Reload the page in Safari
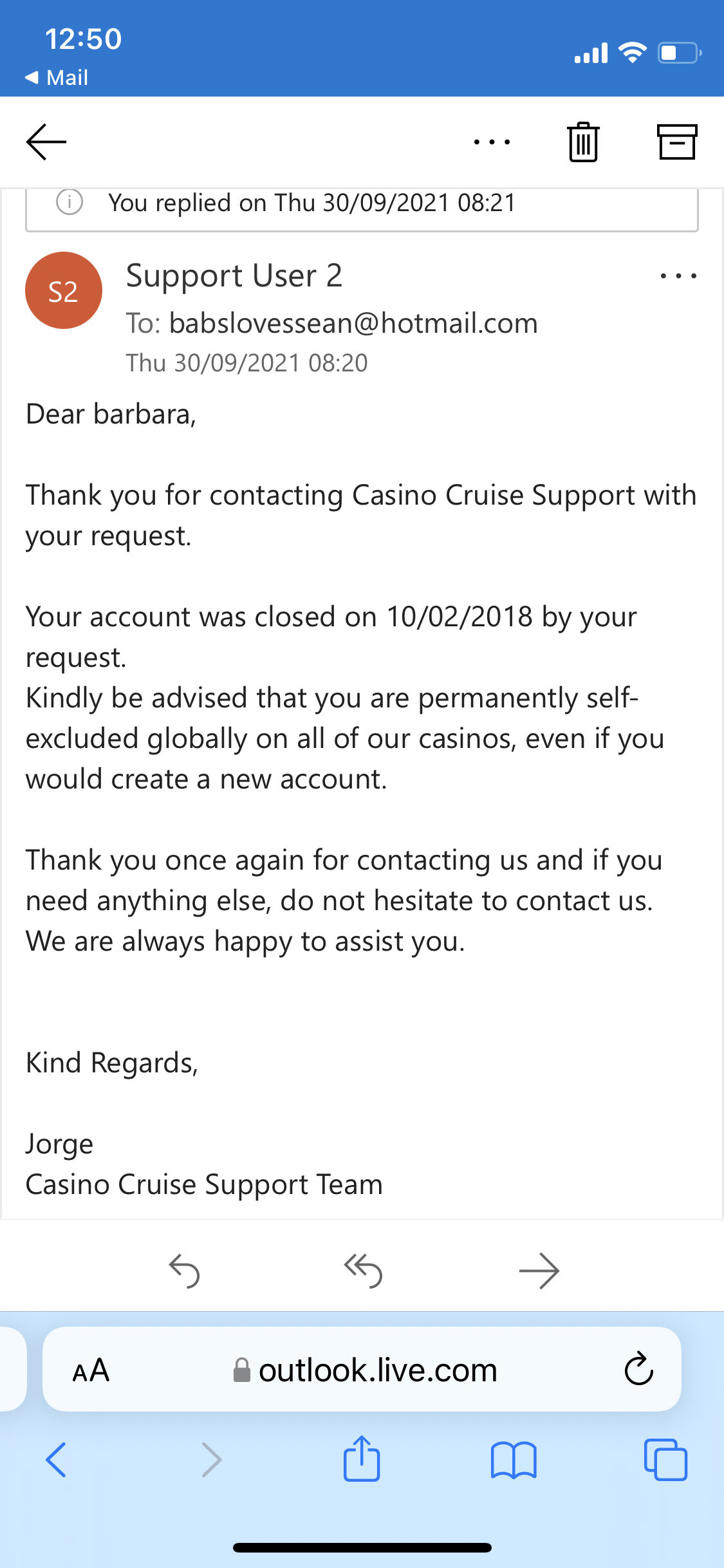 [x=638, y=1369]
